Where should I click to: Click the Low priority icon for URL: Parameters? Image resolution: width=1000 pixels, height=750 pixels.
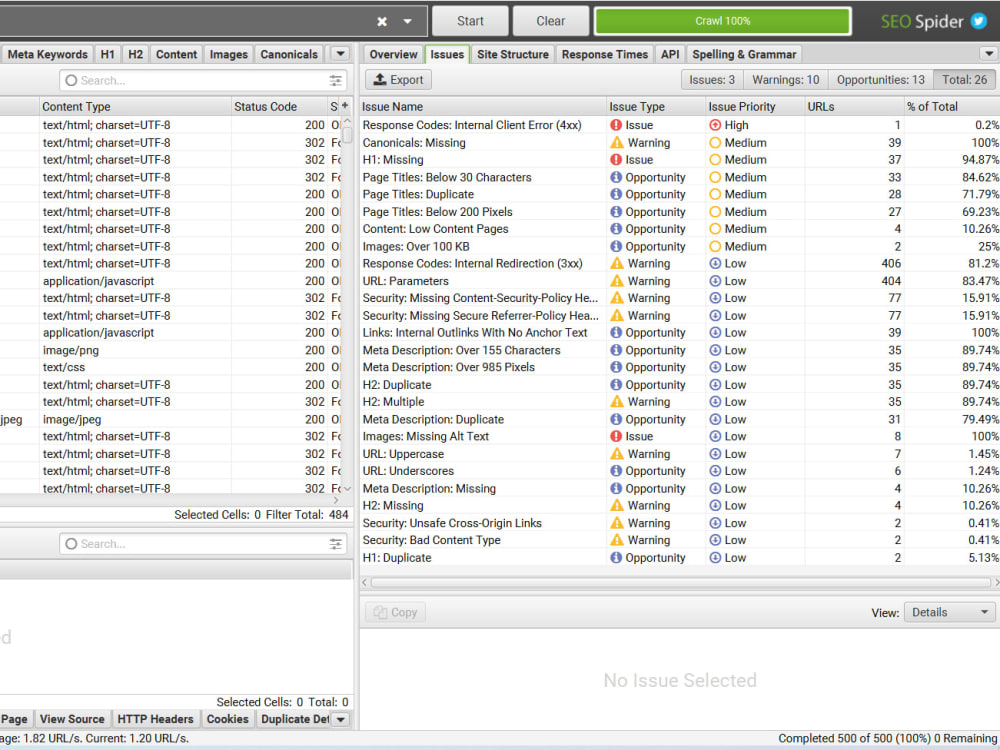[715, 281]
